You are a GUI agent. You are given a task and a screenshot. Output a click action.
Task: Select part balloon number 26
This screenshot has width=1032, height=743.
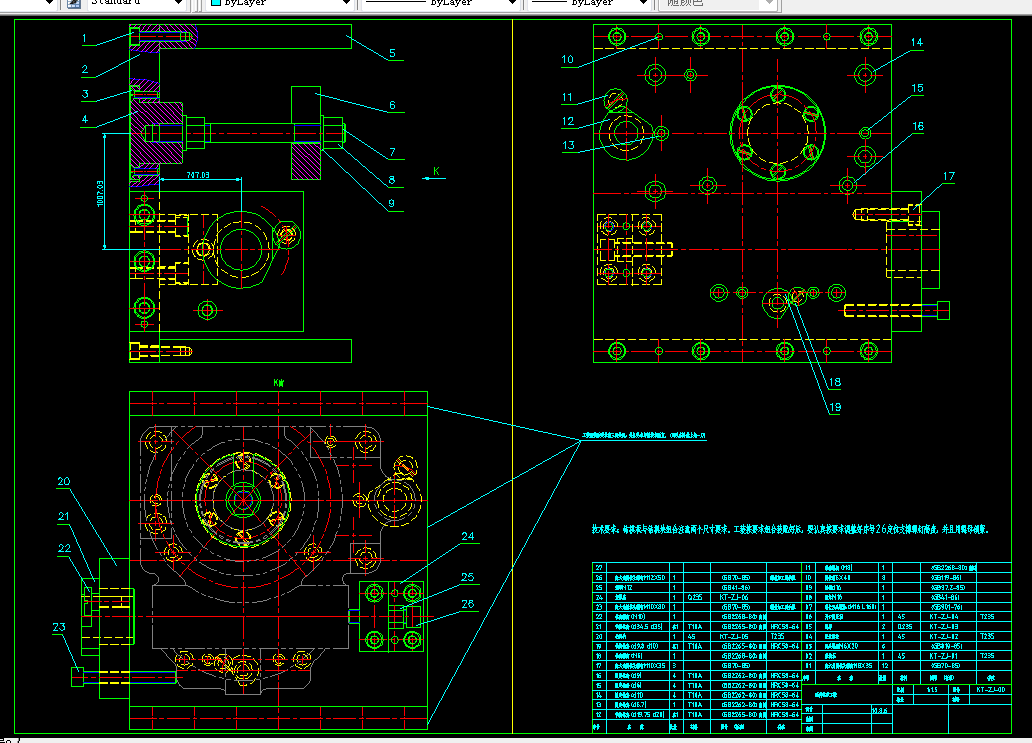467,603
